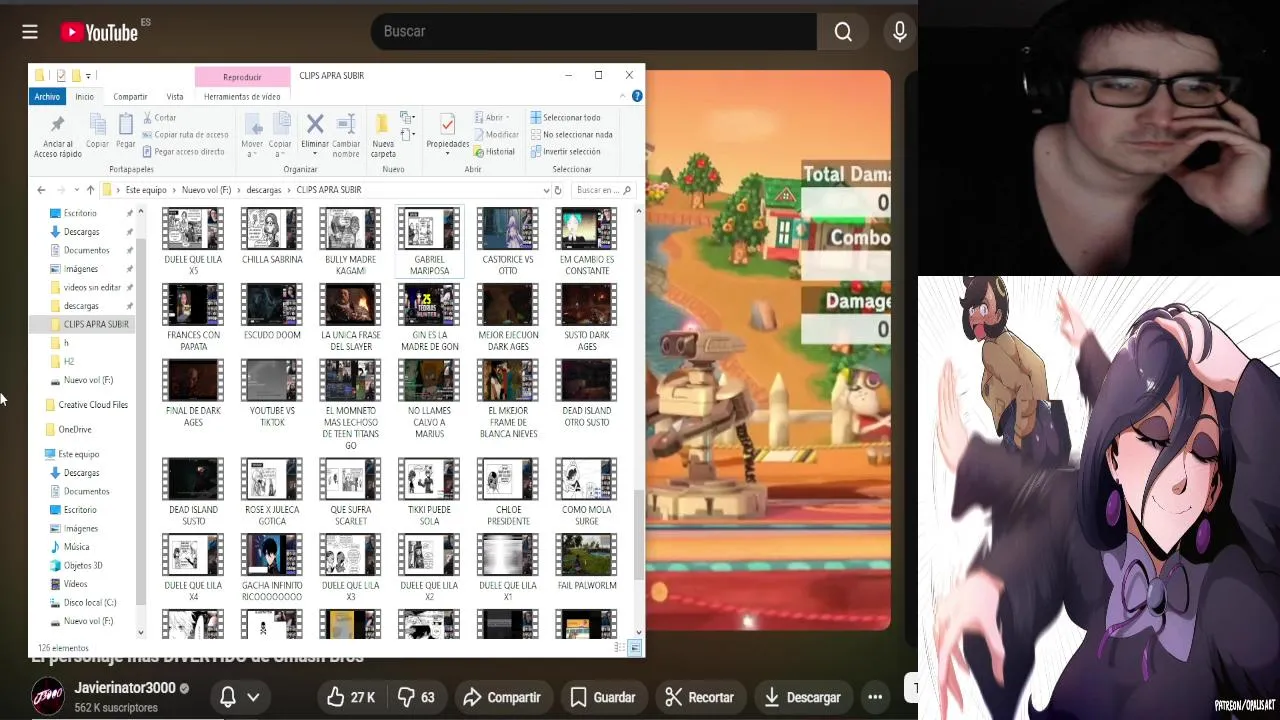Go back with Explorer's back arrow
This screenshot has height=720, width=1280.
pyautogui.click(x=41, y=190)
